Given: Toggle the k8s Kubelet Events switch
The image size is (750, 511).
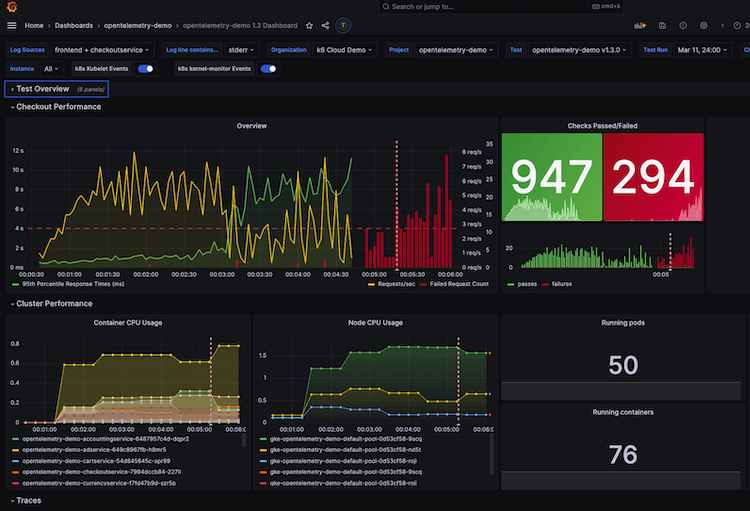Looking at the screenshot, I should (x=146, y=69).
